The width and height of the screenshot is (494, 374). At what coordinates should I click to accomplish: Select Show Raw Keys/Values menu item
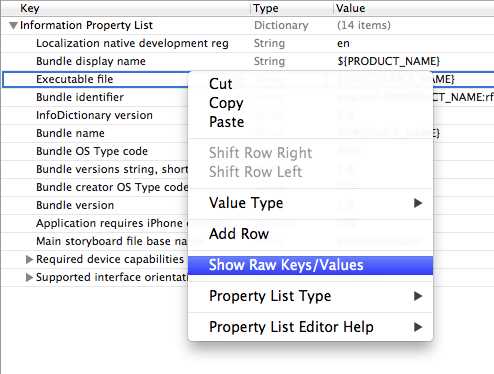click(310, 265)
